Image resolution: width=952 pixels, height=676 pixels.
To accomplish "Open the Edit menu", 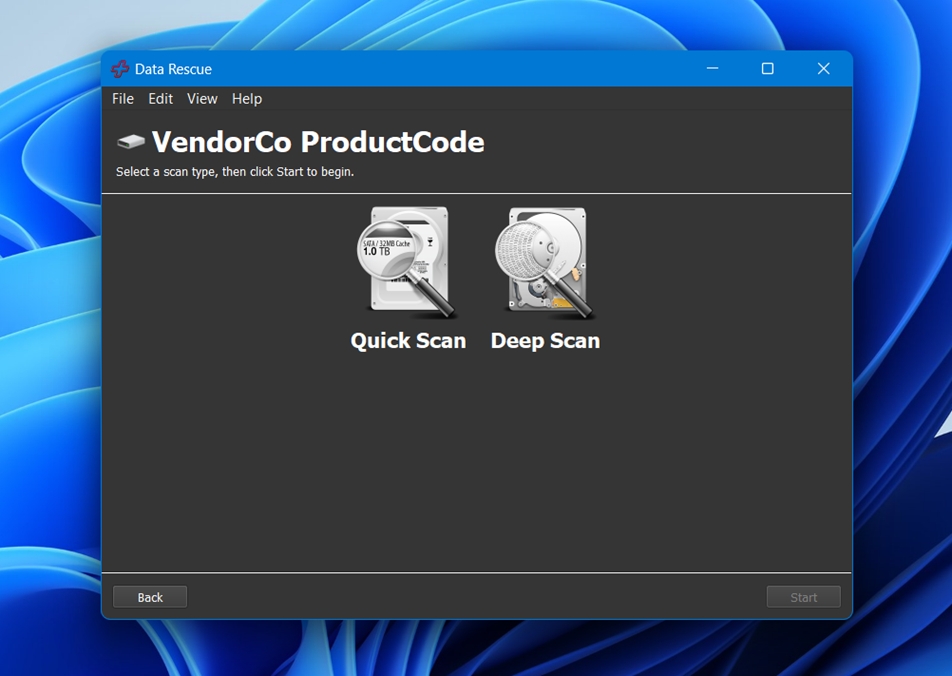I will (x=160, y=99).
